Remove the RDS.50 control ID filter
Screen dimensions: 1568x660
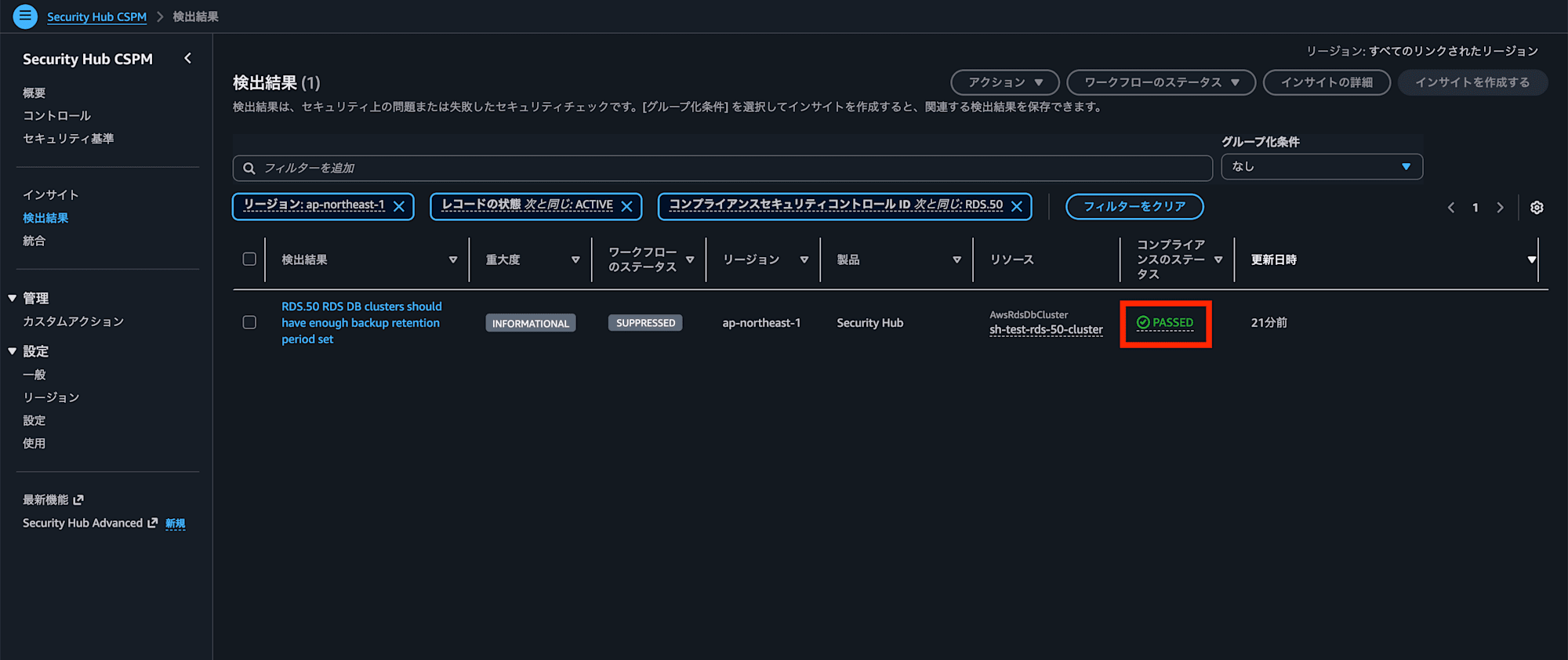pyautogui.click(x=1017, y=206)
